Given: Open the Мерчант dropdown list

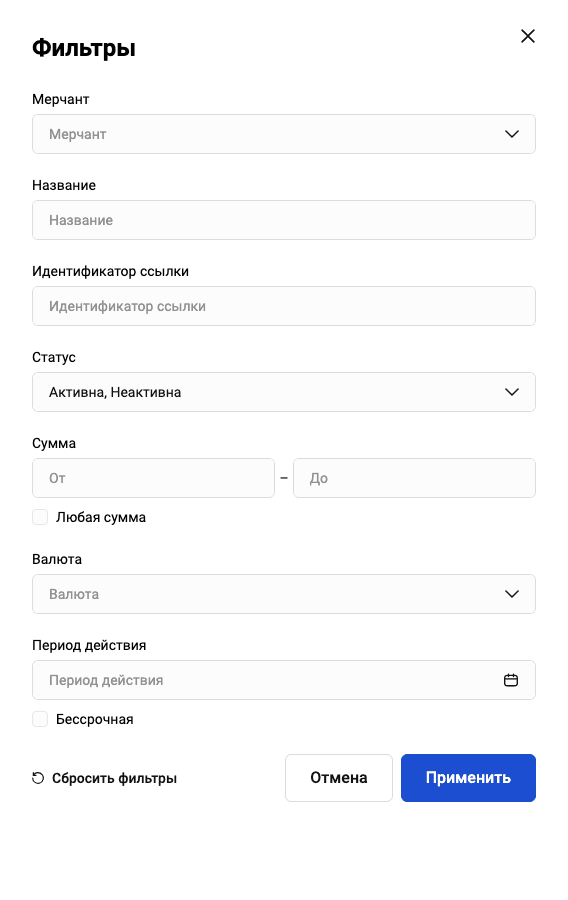Looking at the screenshot, I should point(284,134).
